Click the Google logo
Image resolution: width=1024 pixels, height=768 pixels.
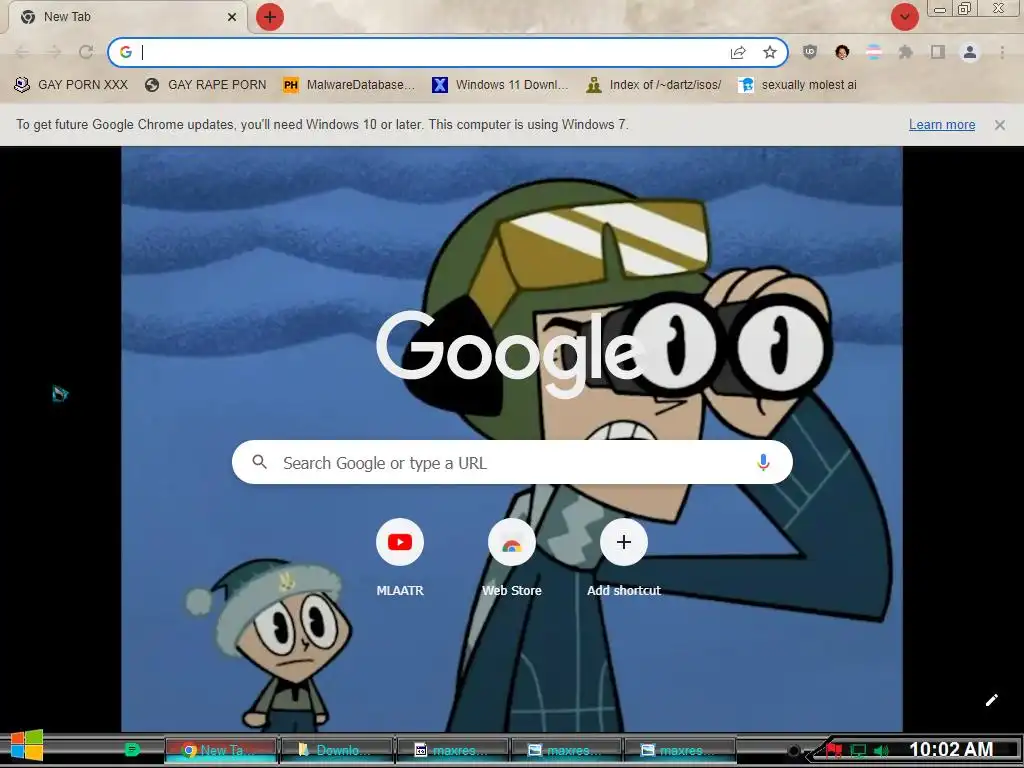click(x=509, y=353)
